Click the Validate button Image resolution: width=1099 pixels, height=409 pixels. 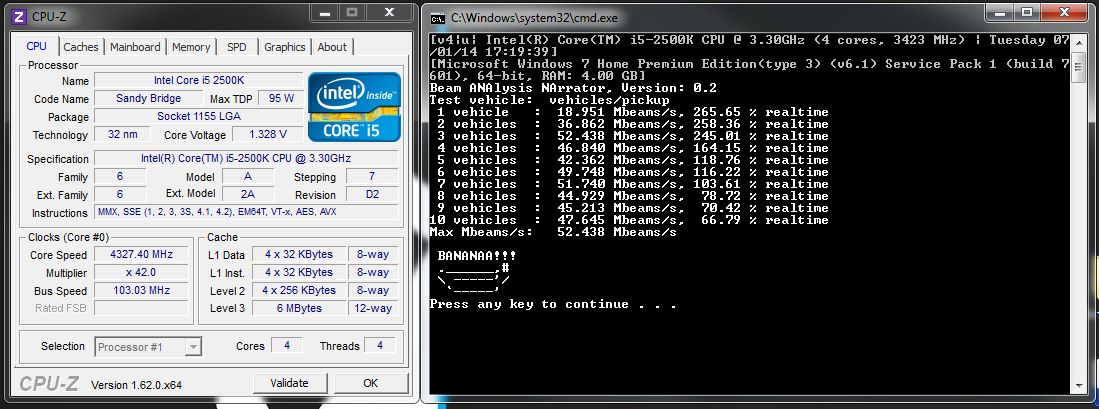[289, 383]
